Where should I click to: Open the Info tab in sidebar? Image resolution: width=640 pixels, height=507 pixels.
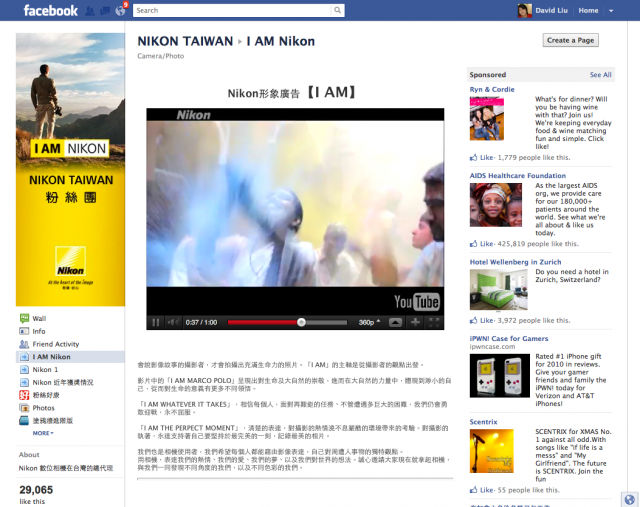tap(39, 331)
